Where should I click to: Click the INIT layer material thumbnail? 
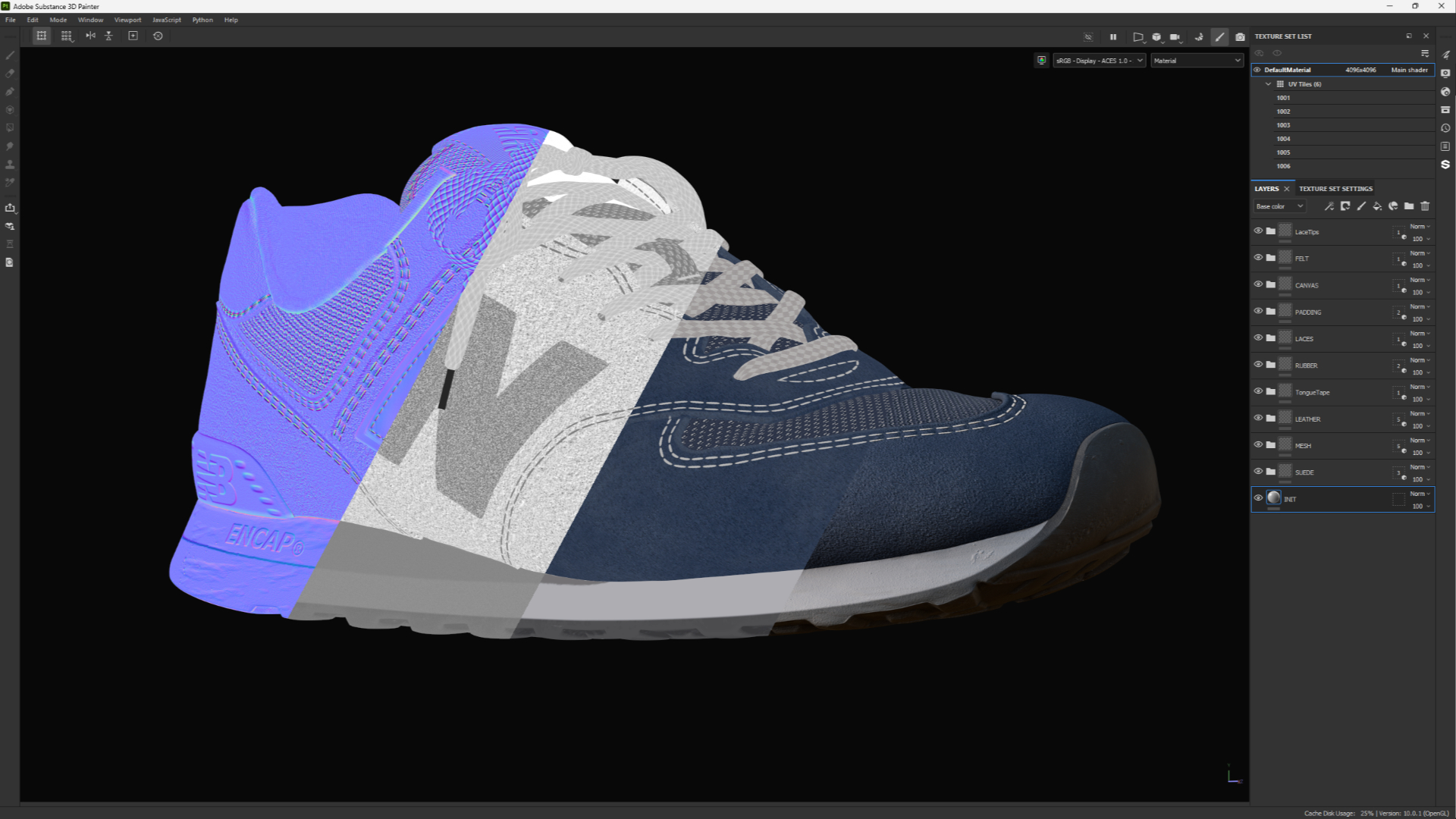1274,497
